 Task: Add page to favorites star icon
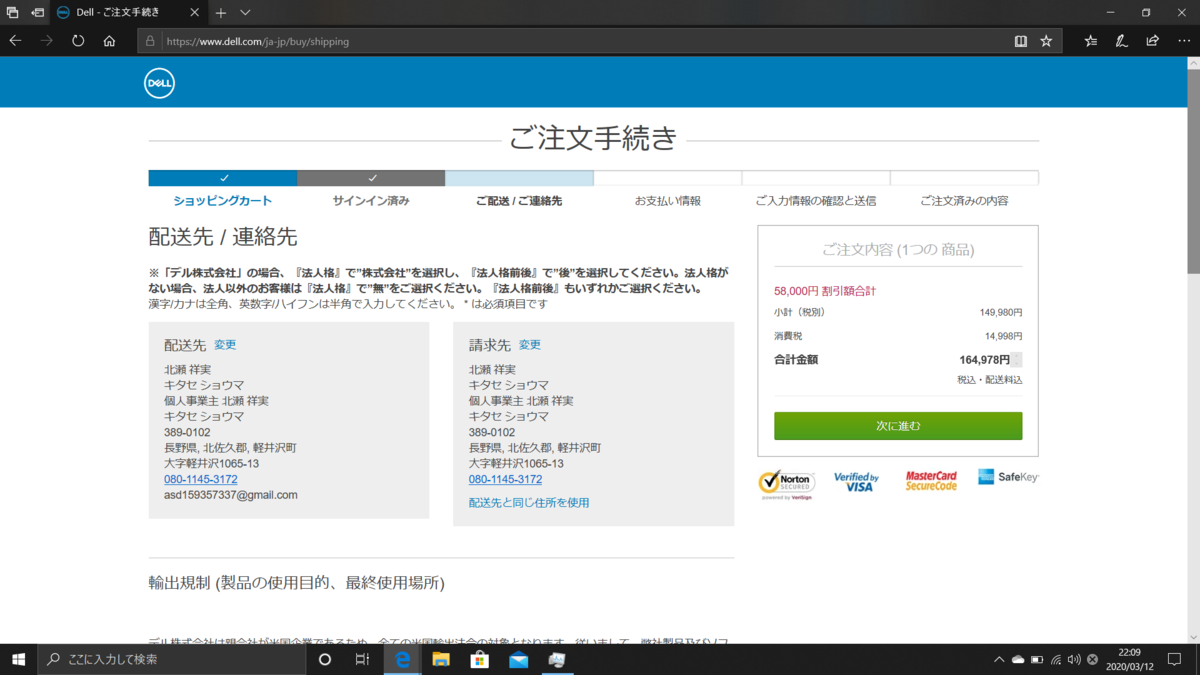tap(1046, 42)
